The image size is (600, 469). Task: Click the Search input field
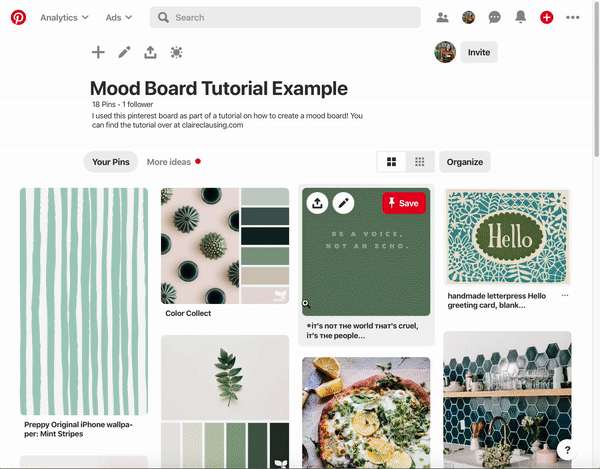[x=285, y=18]
